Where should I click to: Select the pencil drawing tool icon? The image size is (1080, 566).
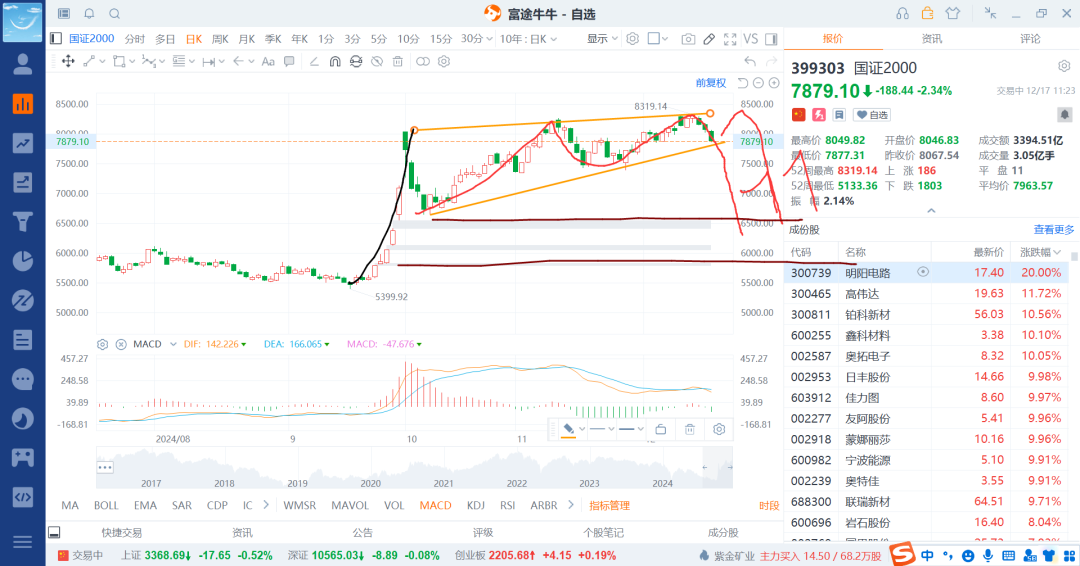click(709, 39)
